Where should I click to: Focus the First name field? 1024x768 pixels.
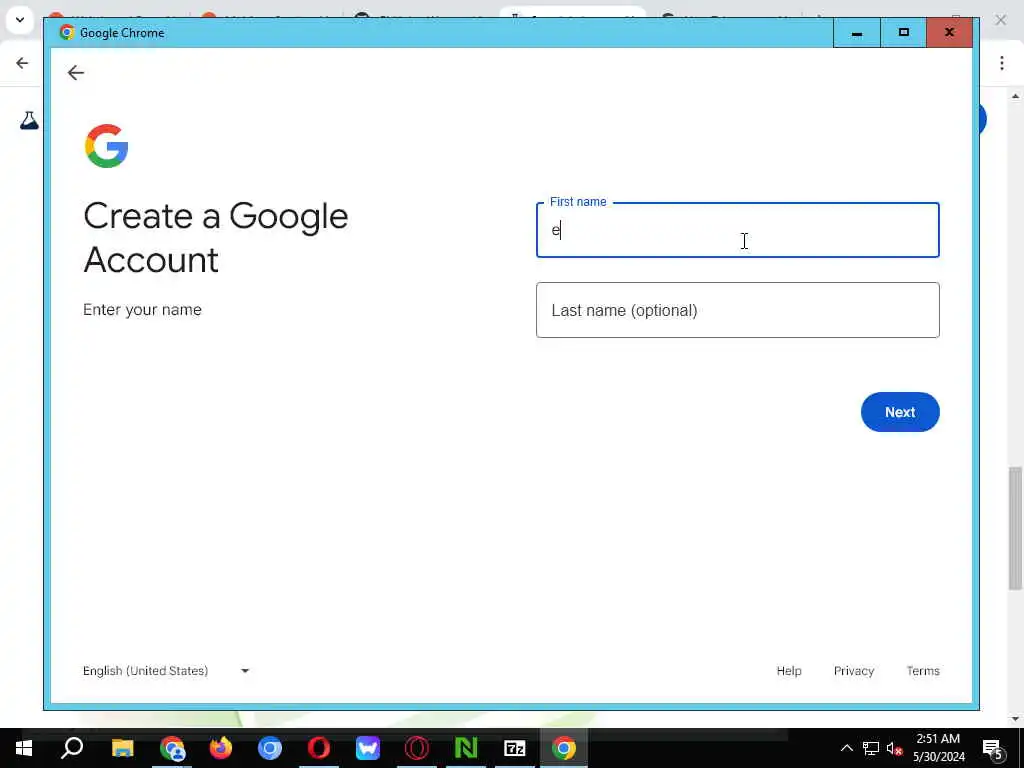click(x=737, y=230)
